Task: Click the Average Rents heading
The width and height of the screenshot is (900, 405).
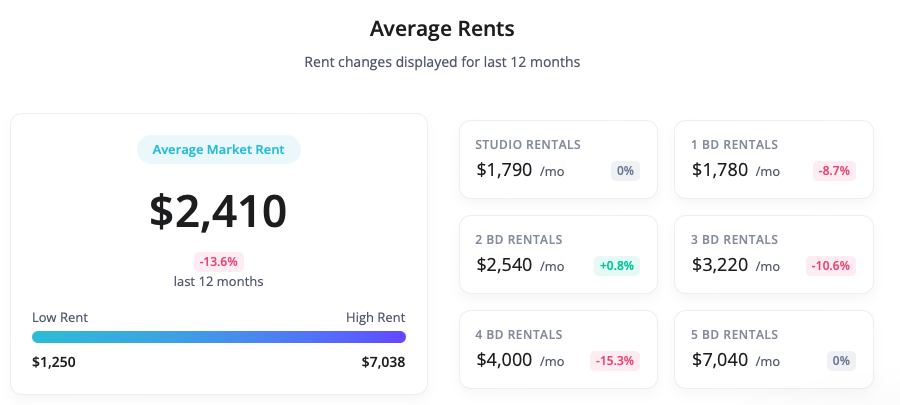Action: pyautogui.click(x=442, y=28)
